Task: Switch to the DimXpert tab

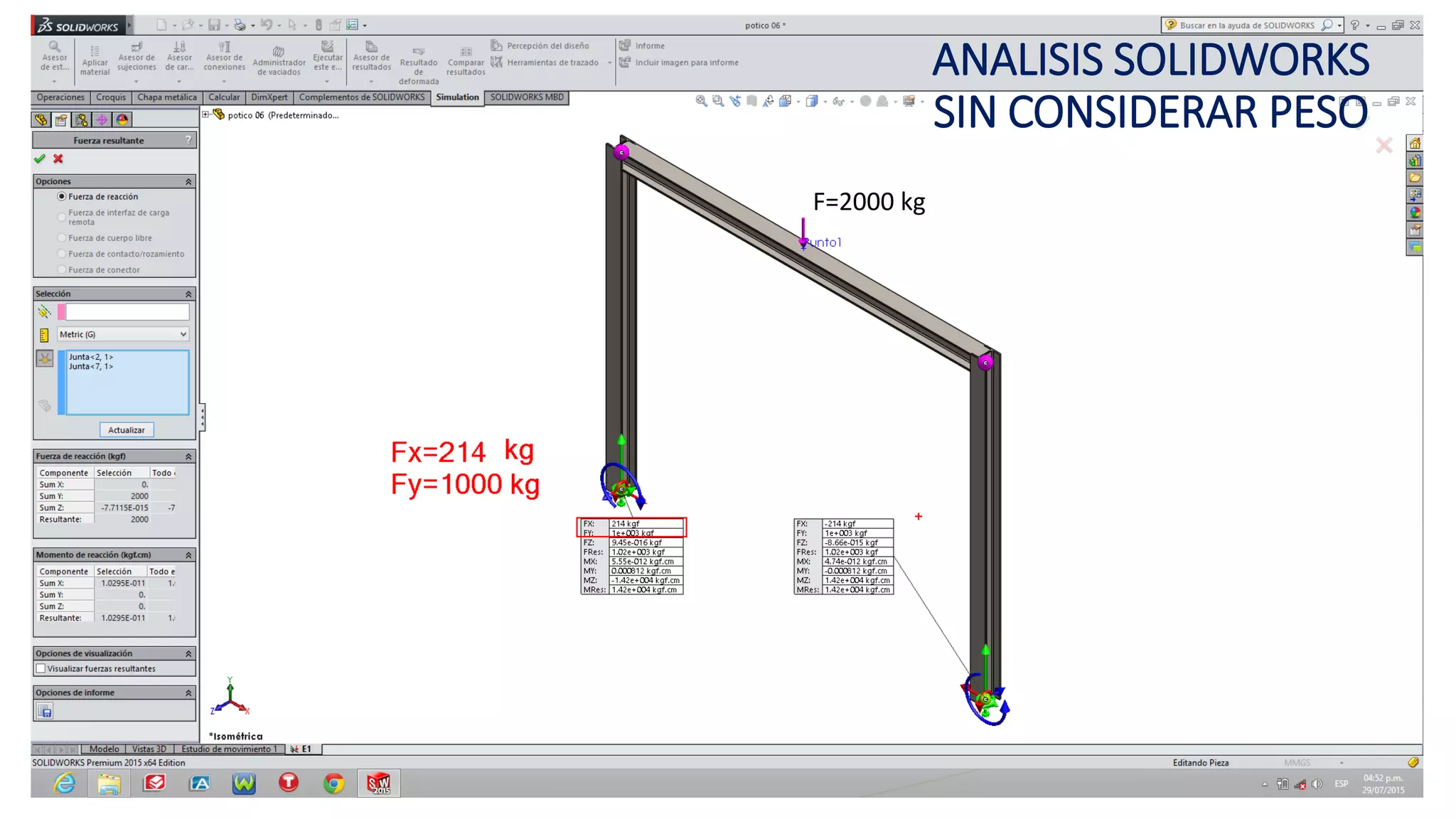Action: [269, 97]
